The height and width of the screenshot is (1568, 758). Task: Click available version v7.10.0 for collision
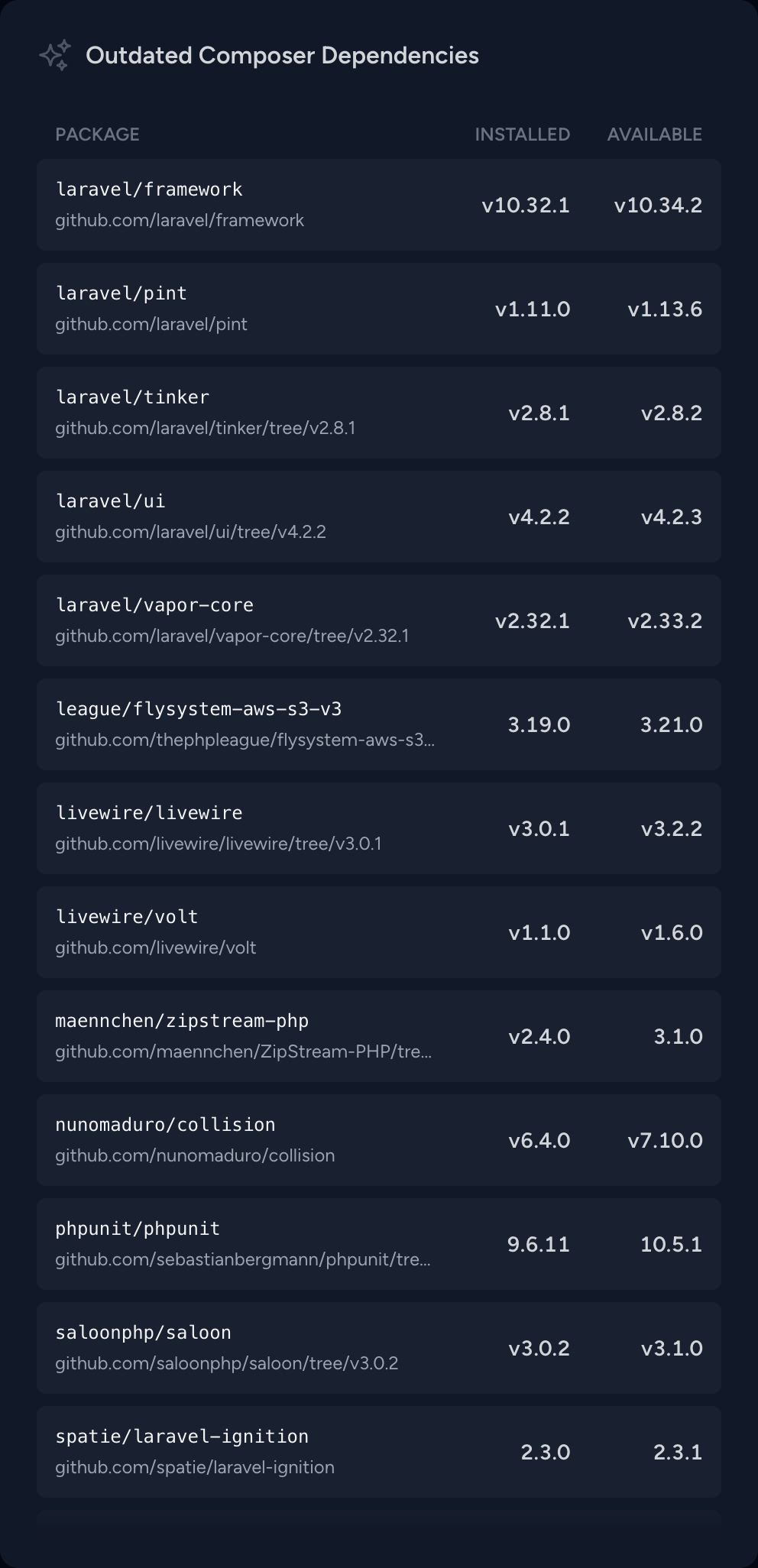pos(665,1141)
